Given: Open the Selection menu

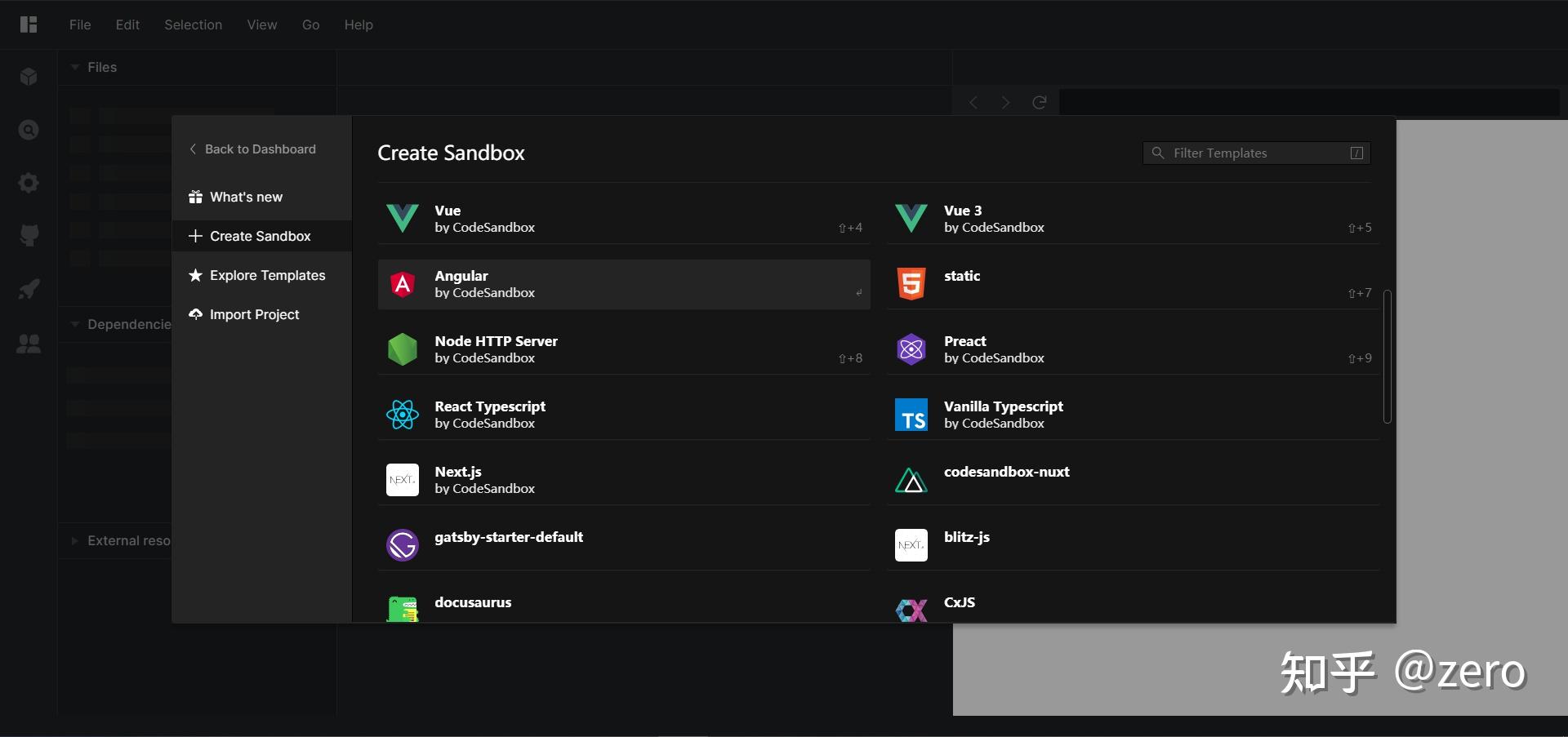Looking at the screenshot, I should point(193,24).
